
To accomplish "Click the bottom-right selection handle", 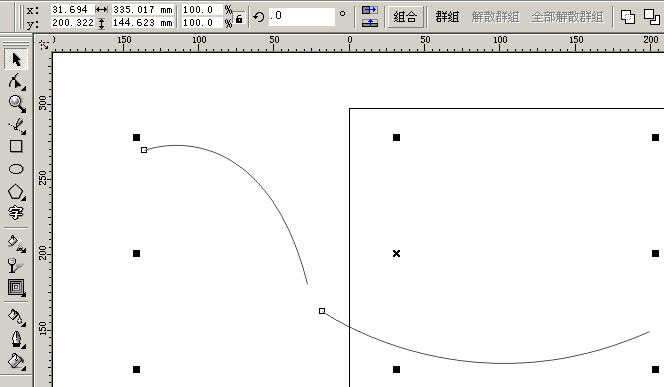I will (x=656, y=370).
